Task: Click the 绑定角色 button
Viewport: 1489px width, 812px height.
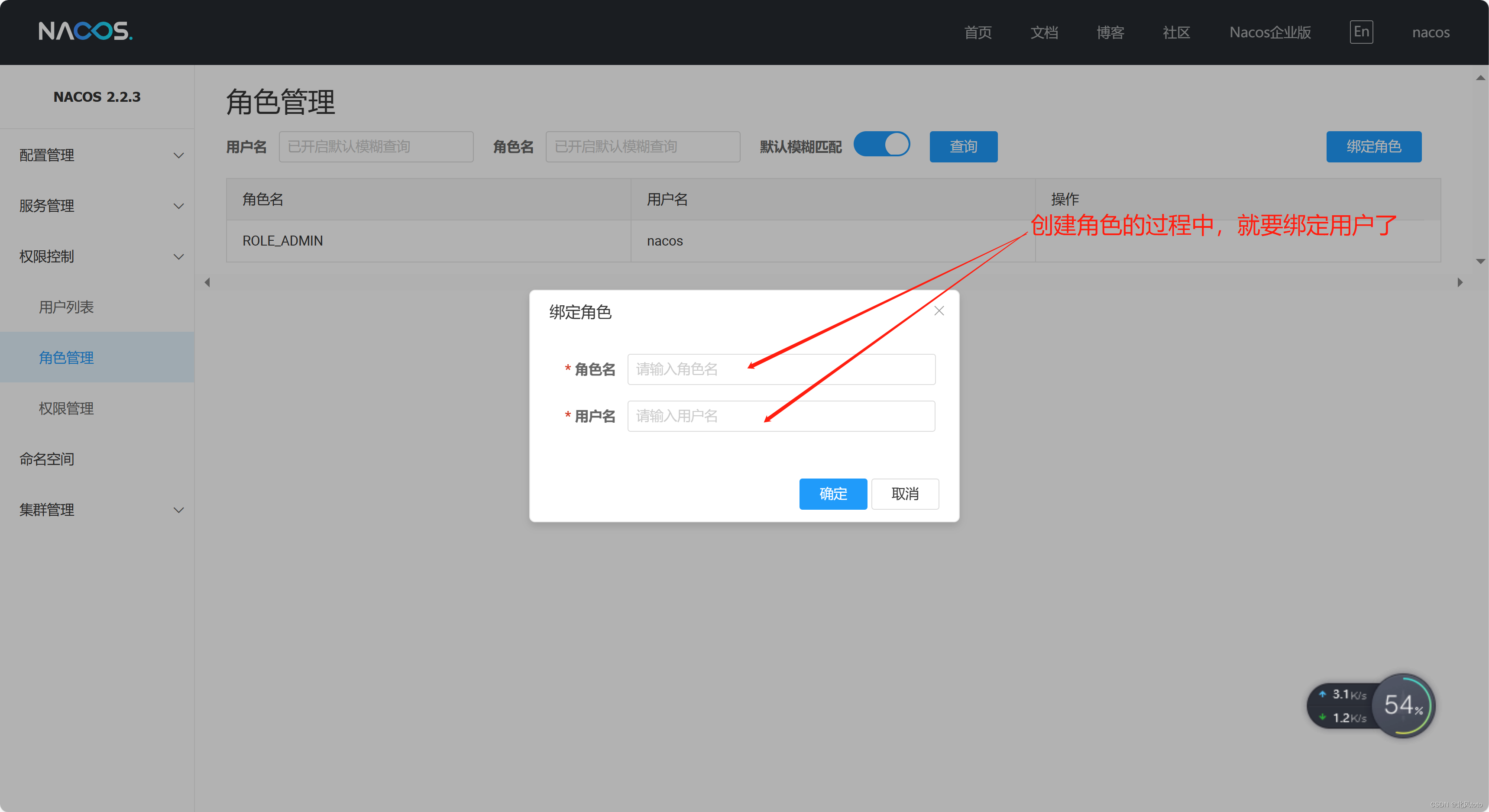Action: click(1373, 147)
